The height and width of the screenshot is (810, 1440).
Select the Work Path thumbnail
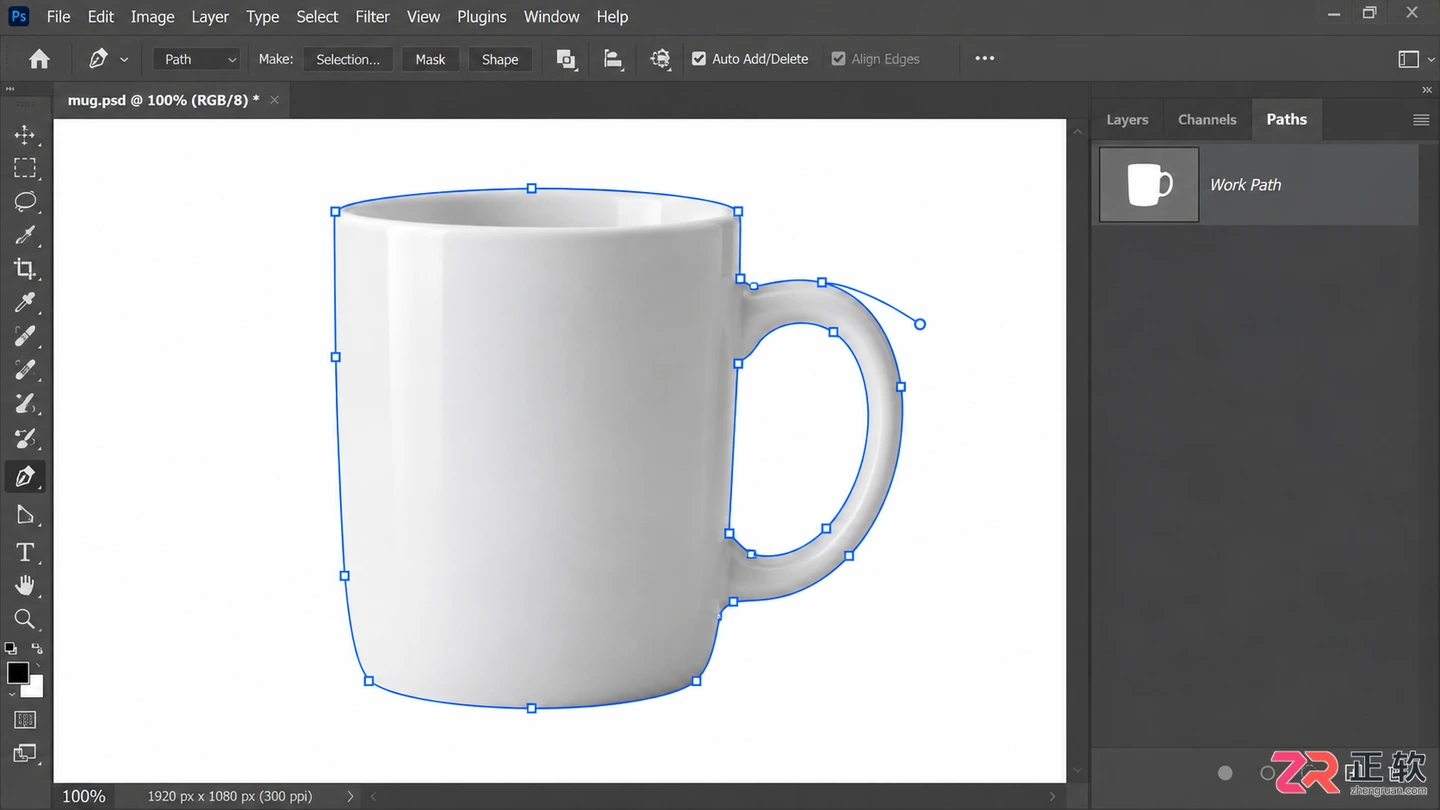[x=1149, y=185]
